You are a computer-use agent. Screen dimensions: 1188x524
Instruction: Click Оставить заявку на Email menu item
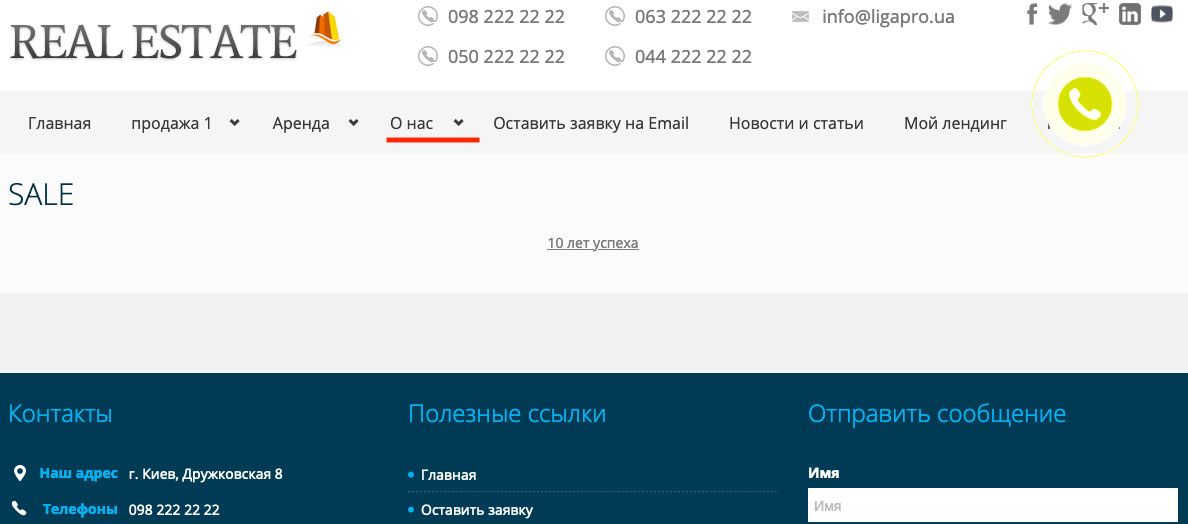[591, 124]
